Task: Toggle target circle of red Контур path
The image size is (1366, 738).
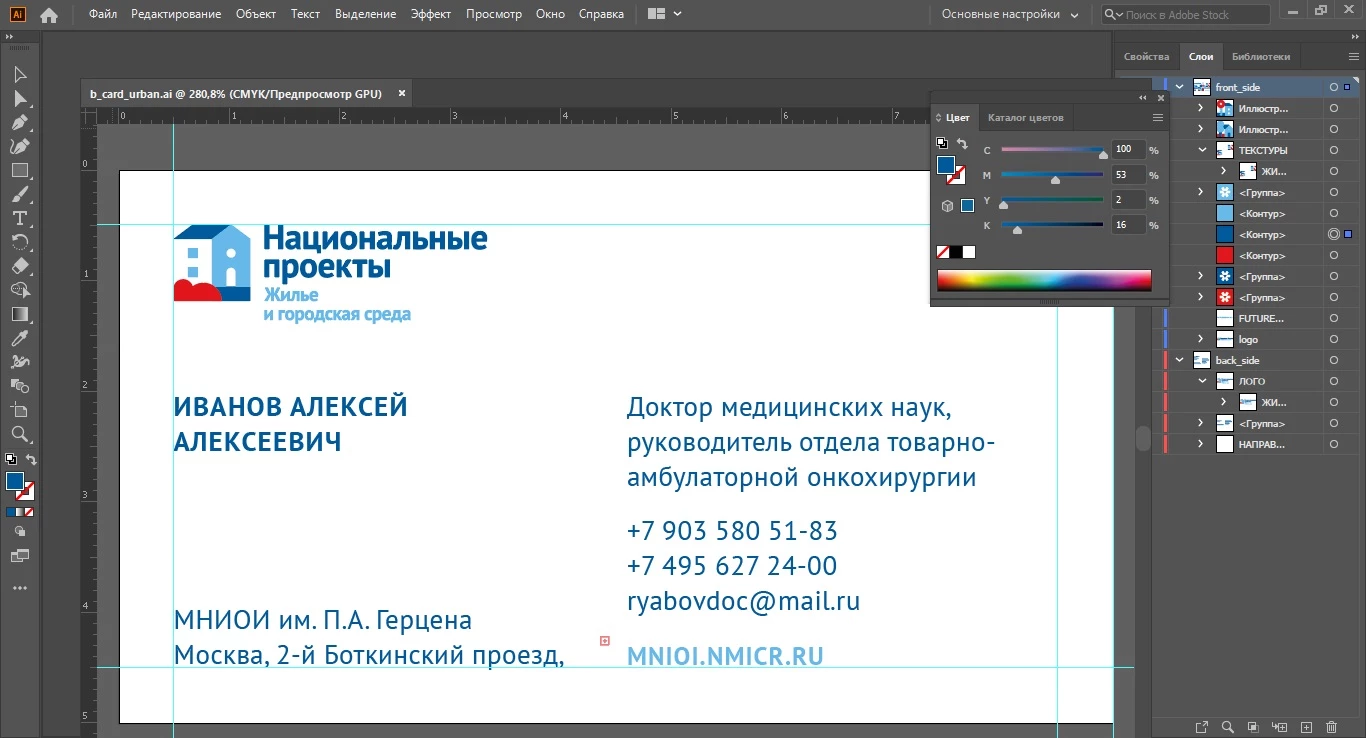Action: point(1333,255)
